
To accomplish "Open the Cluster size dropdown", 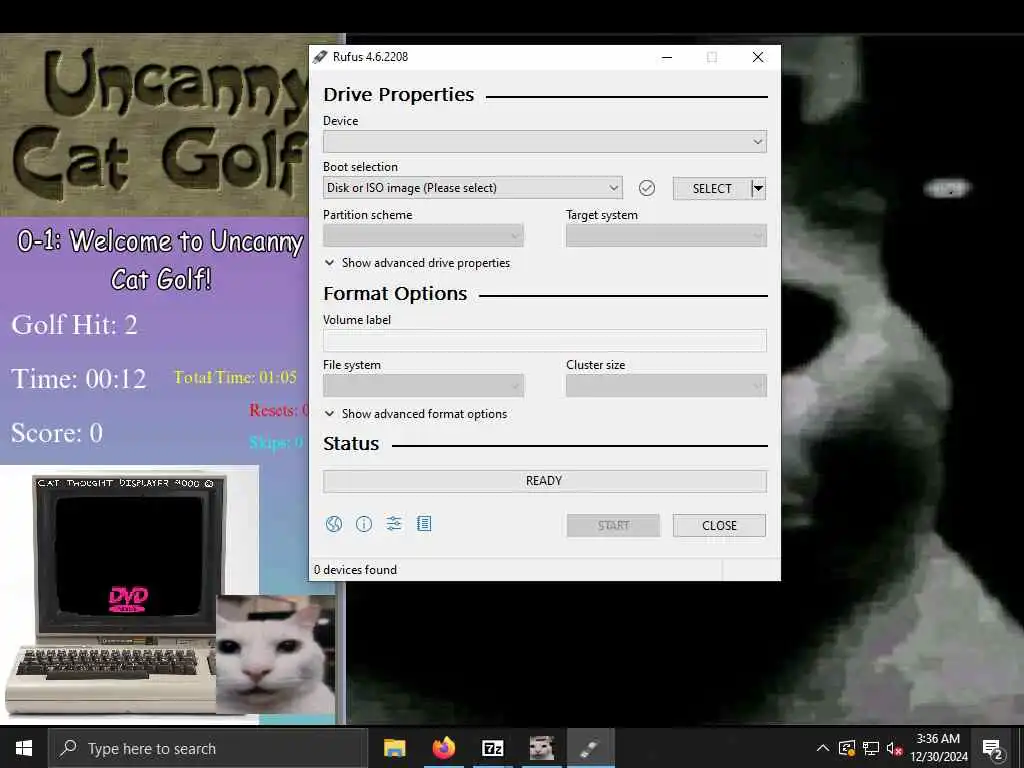I will (666, 386).
